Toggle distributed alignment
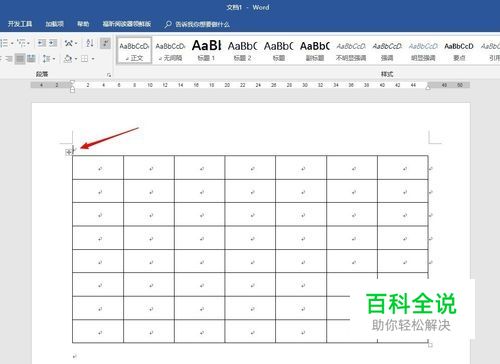Screen dimensions: 500x364 31,59
